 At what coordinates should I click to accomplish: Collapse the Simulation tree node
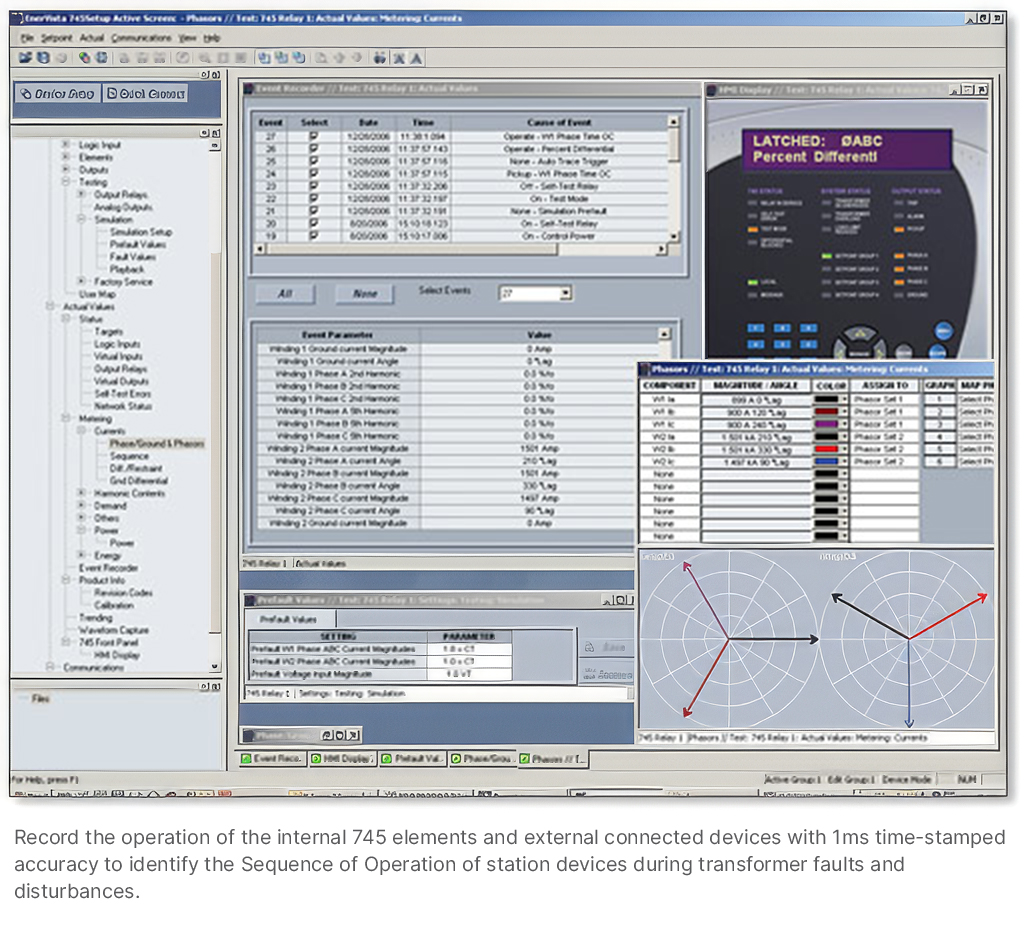pyautogui.click(x=81, y=219)
